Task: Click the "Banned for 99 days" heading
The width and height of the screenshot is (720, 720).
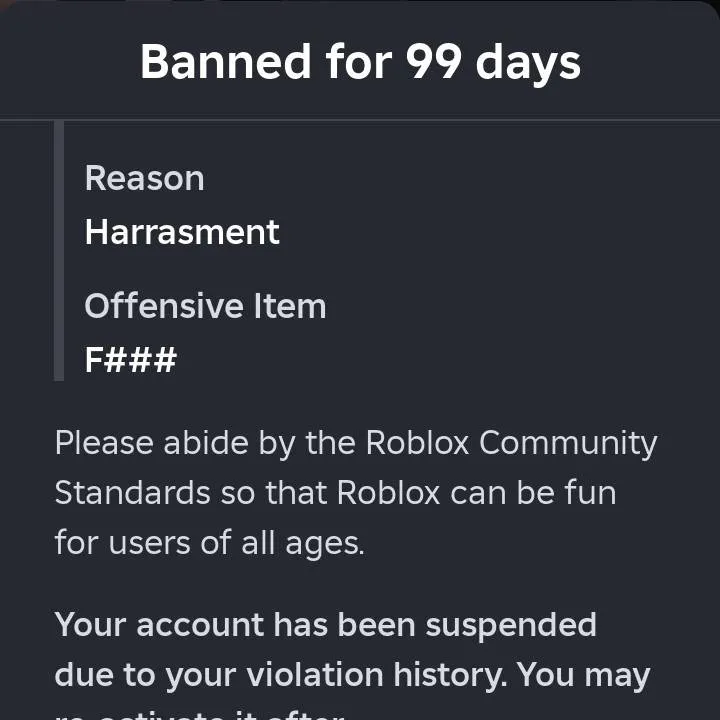Action: click(360, 62)
